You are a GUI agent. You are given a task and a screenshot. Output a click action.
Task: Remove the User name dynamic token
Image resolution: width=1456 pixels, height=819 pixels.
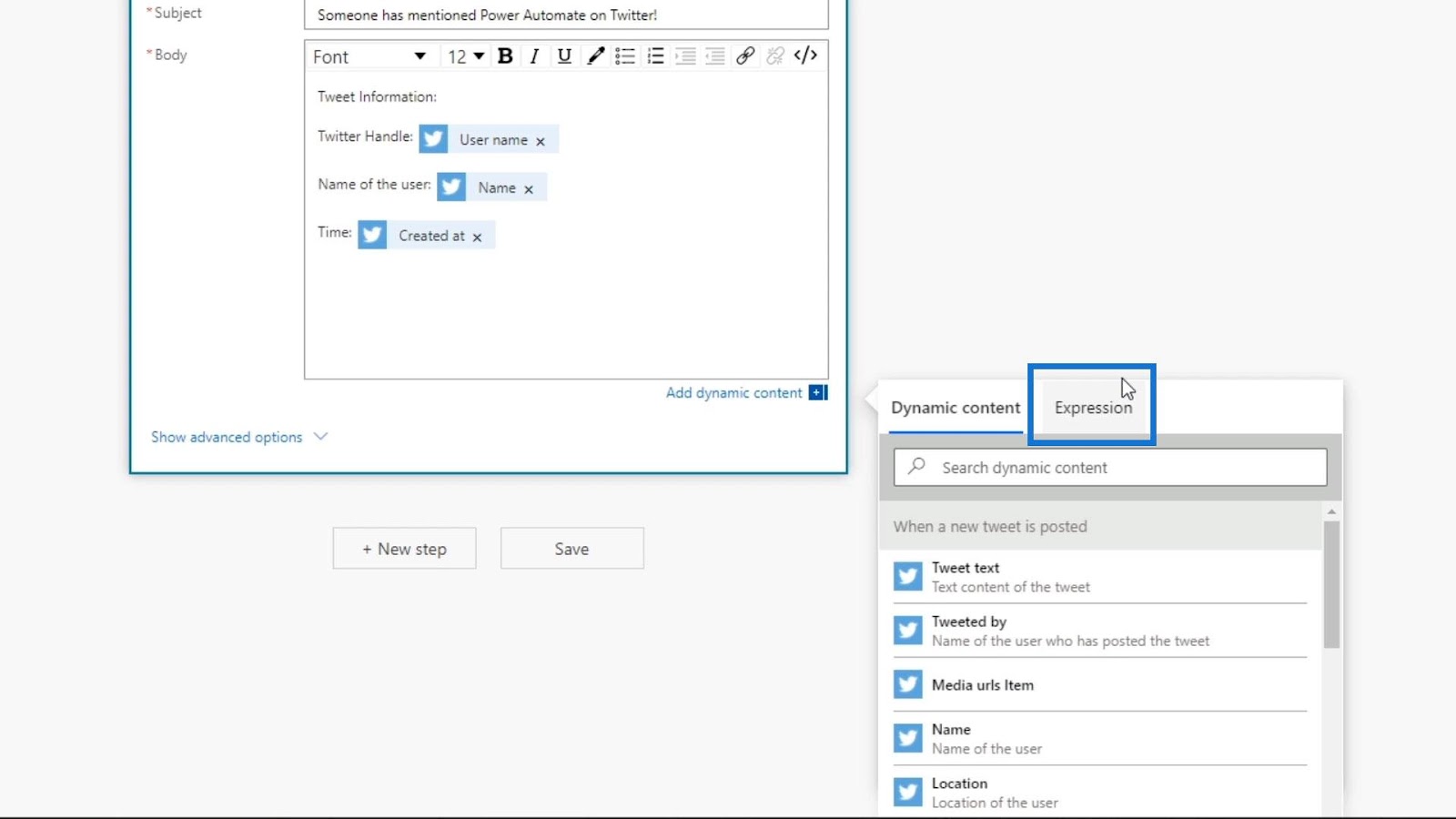click(x=541, y=141)
